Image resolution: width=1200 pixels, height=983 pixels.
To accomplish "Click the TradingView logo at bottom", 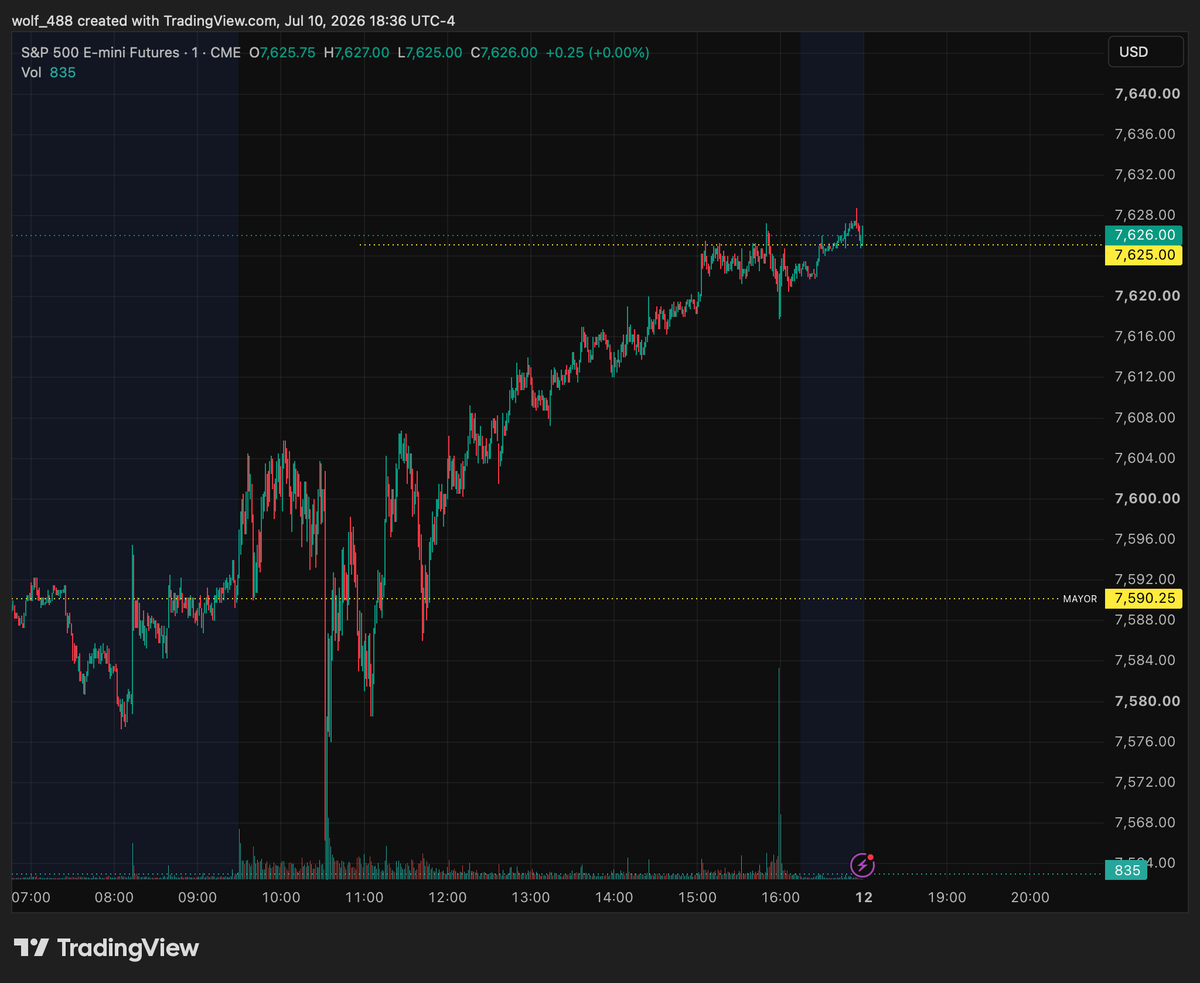I will [106, 948].
